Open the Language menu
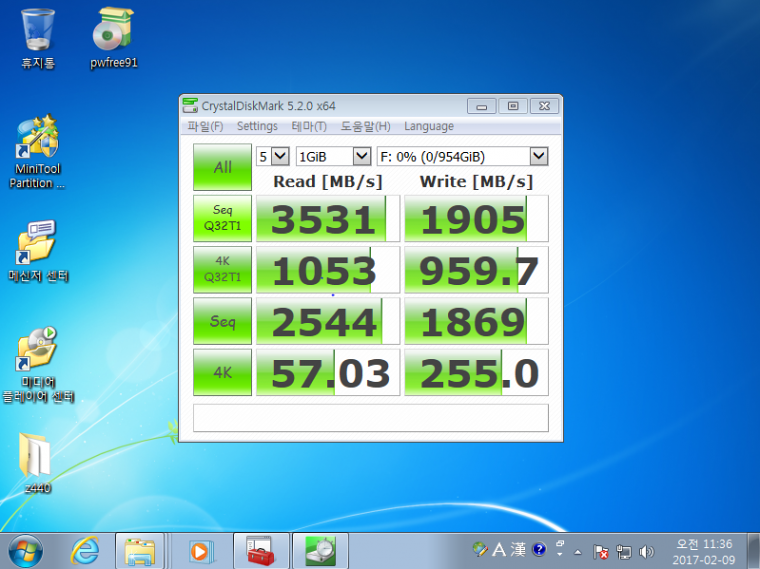Image resolution: width=760 pixels, height=569 pixels. click(429, 126)
